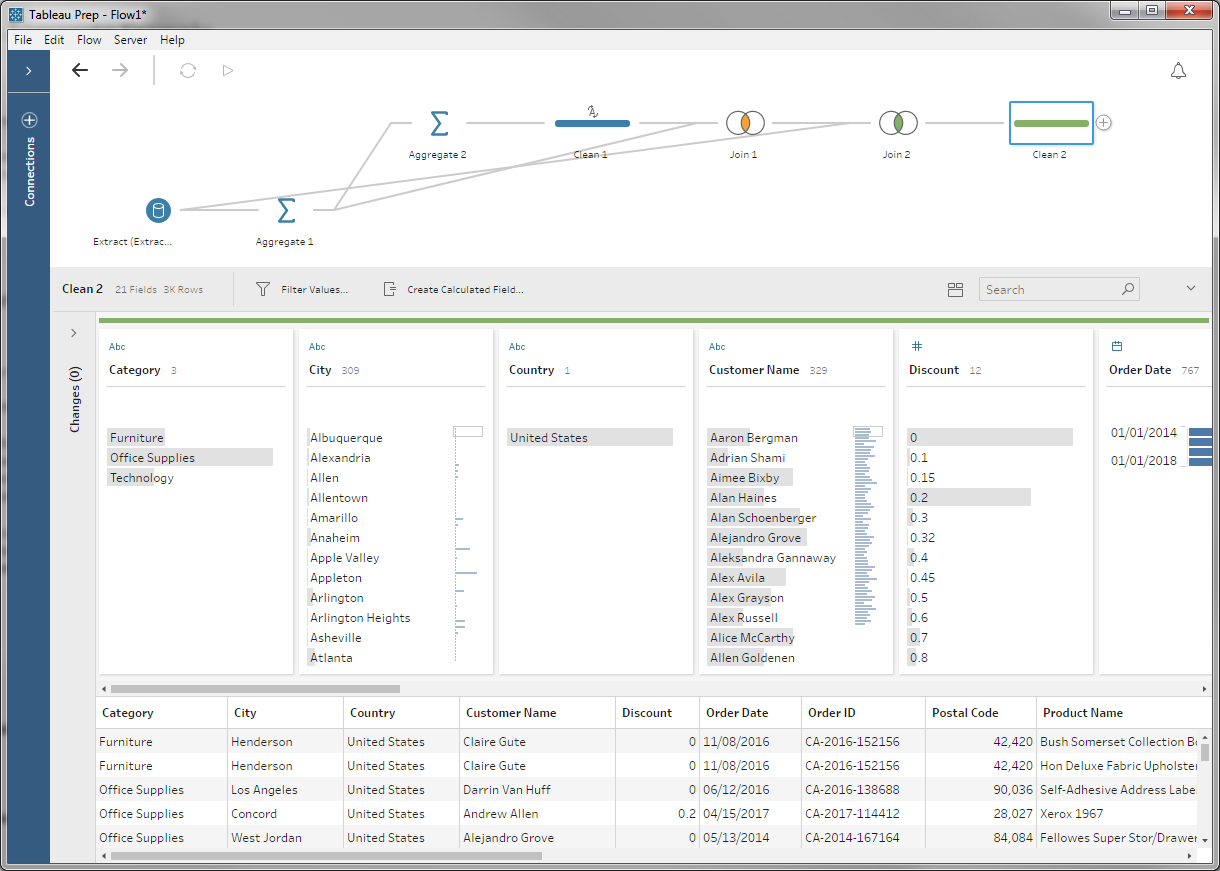
Task: Change Customer Name Abc data type
Action: pos(717,347)
